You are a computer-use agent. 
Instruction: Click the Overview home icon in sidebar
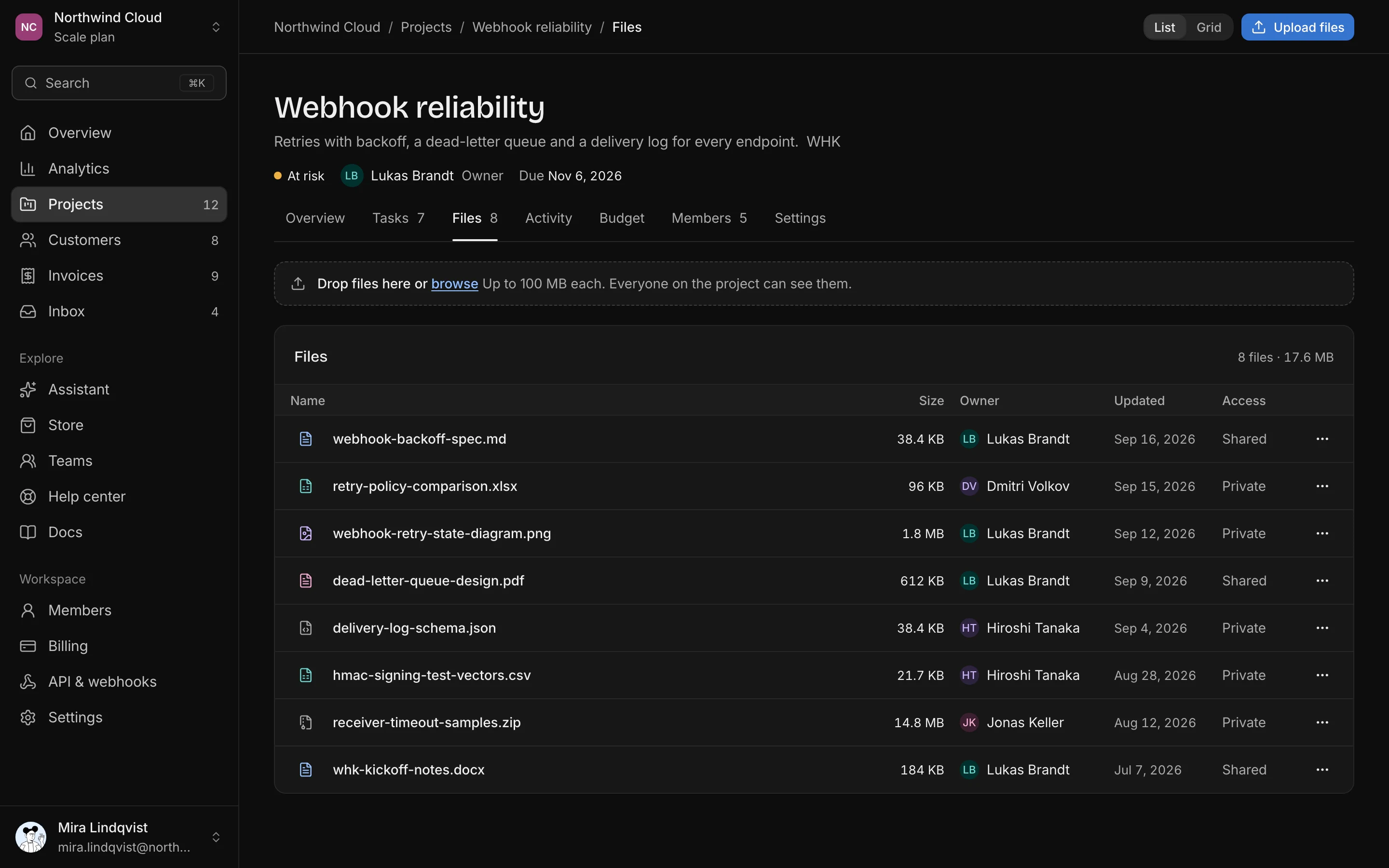click(27, 133)
